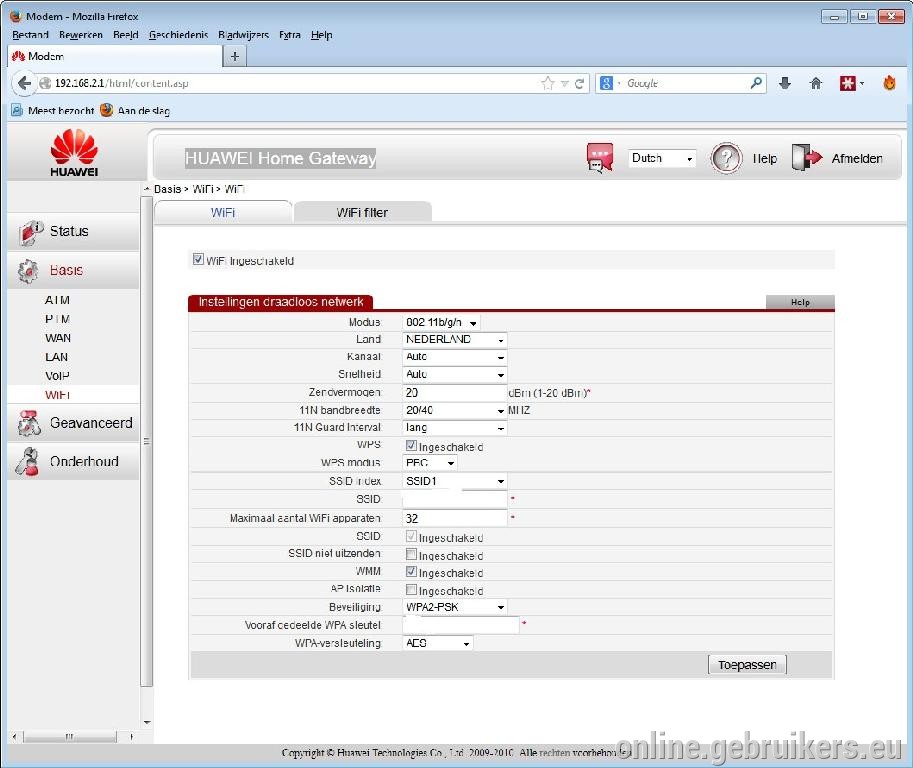Toggle WMM Ingeschakeld checkbox
The width and height of the screenshot is (913, 768).
pyautogui.click(x=411, y=572)
